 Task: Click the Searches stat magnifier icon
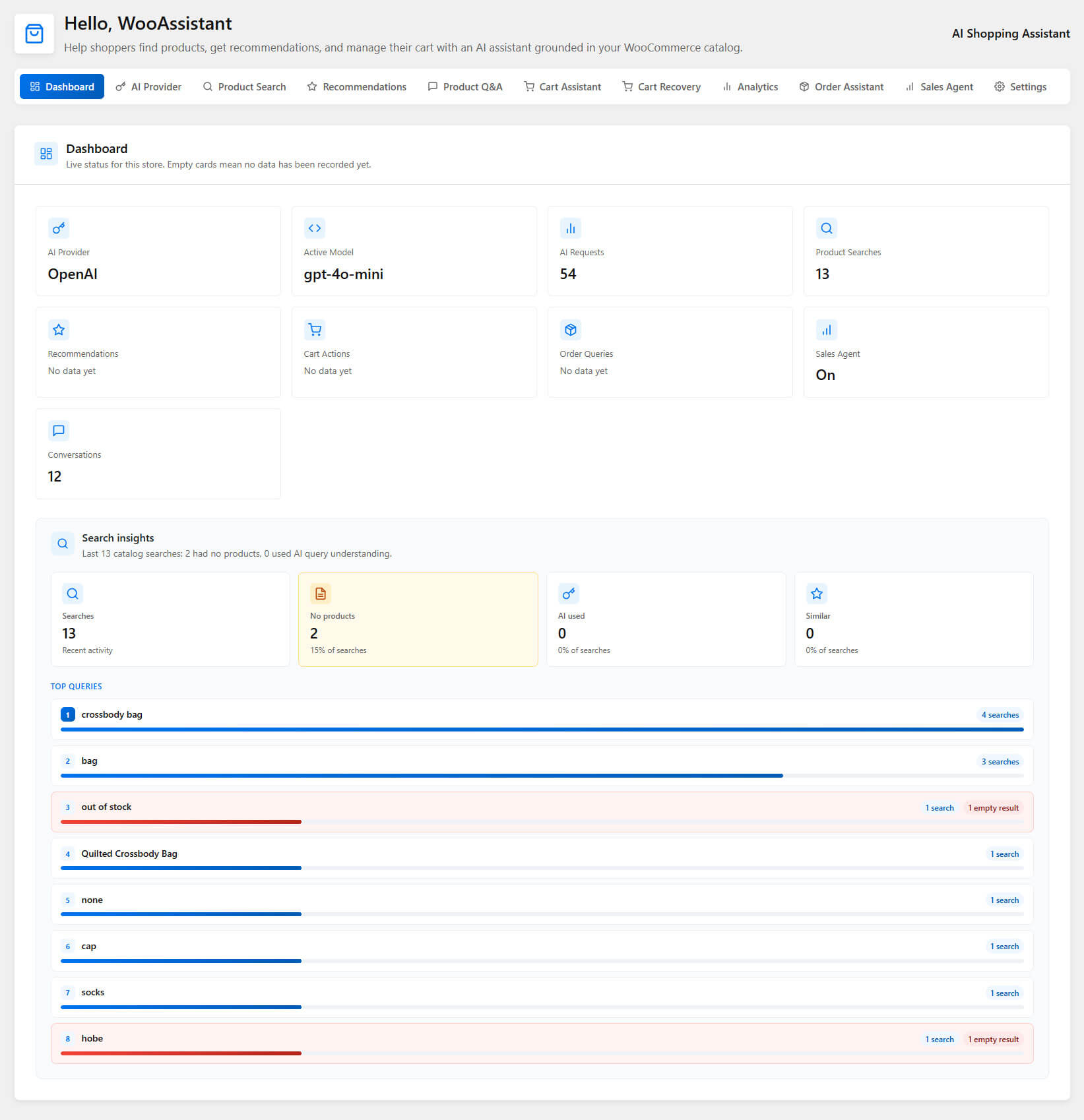pyautogui.click(x=73, y=594)
